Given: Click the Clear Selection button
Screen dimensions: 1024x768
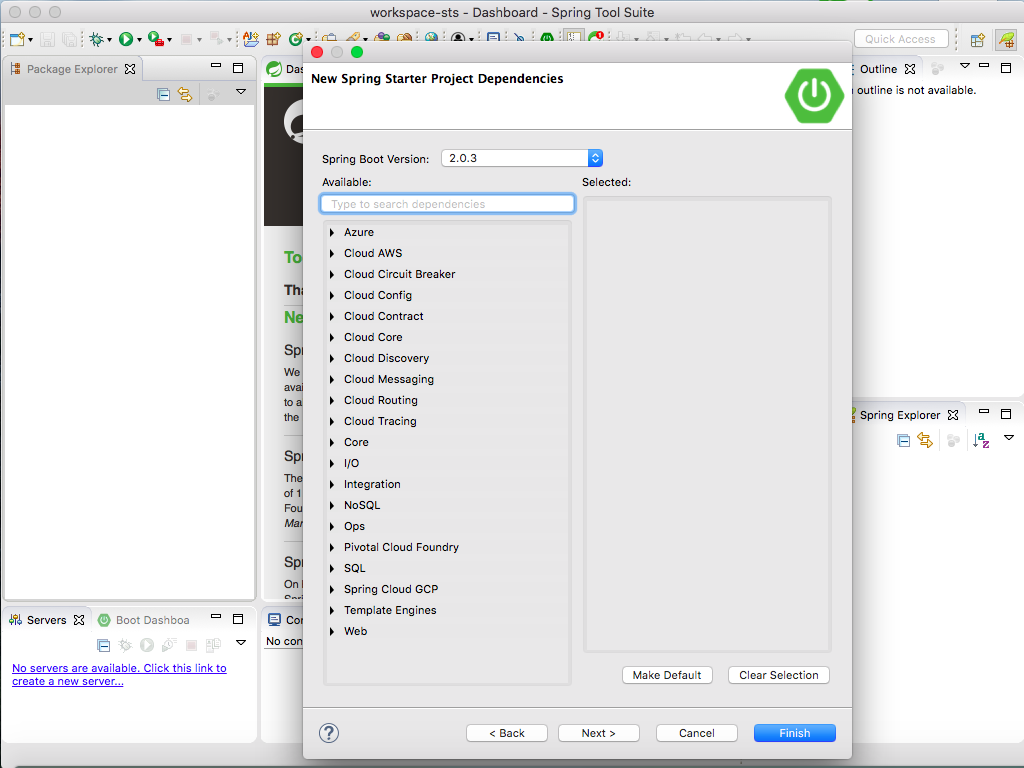Looking at the screenshot, I should pos(778,675).
